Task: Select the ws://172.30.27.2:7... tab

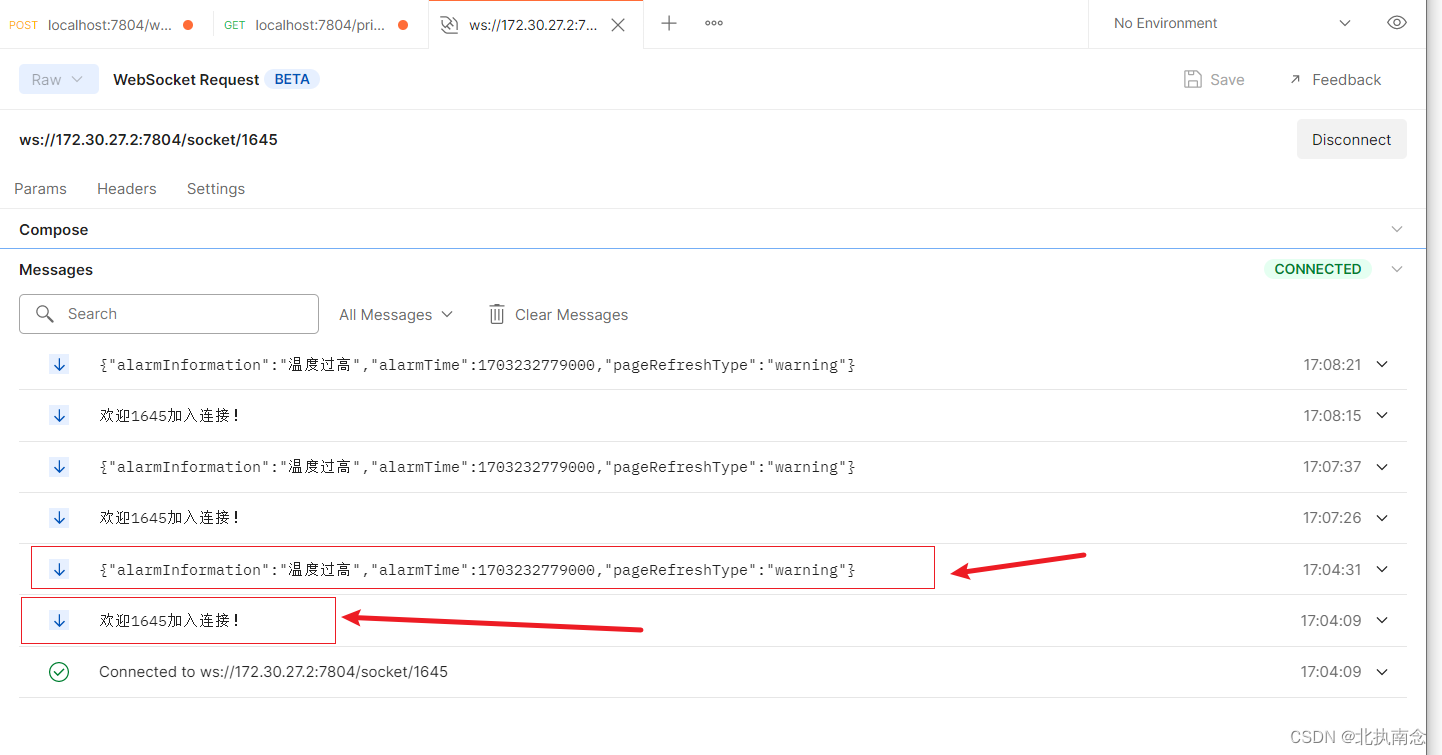Action: pyautogui.click(x=535, y=25)
